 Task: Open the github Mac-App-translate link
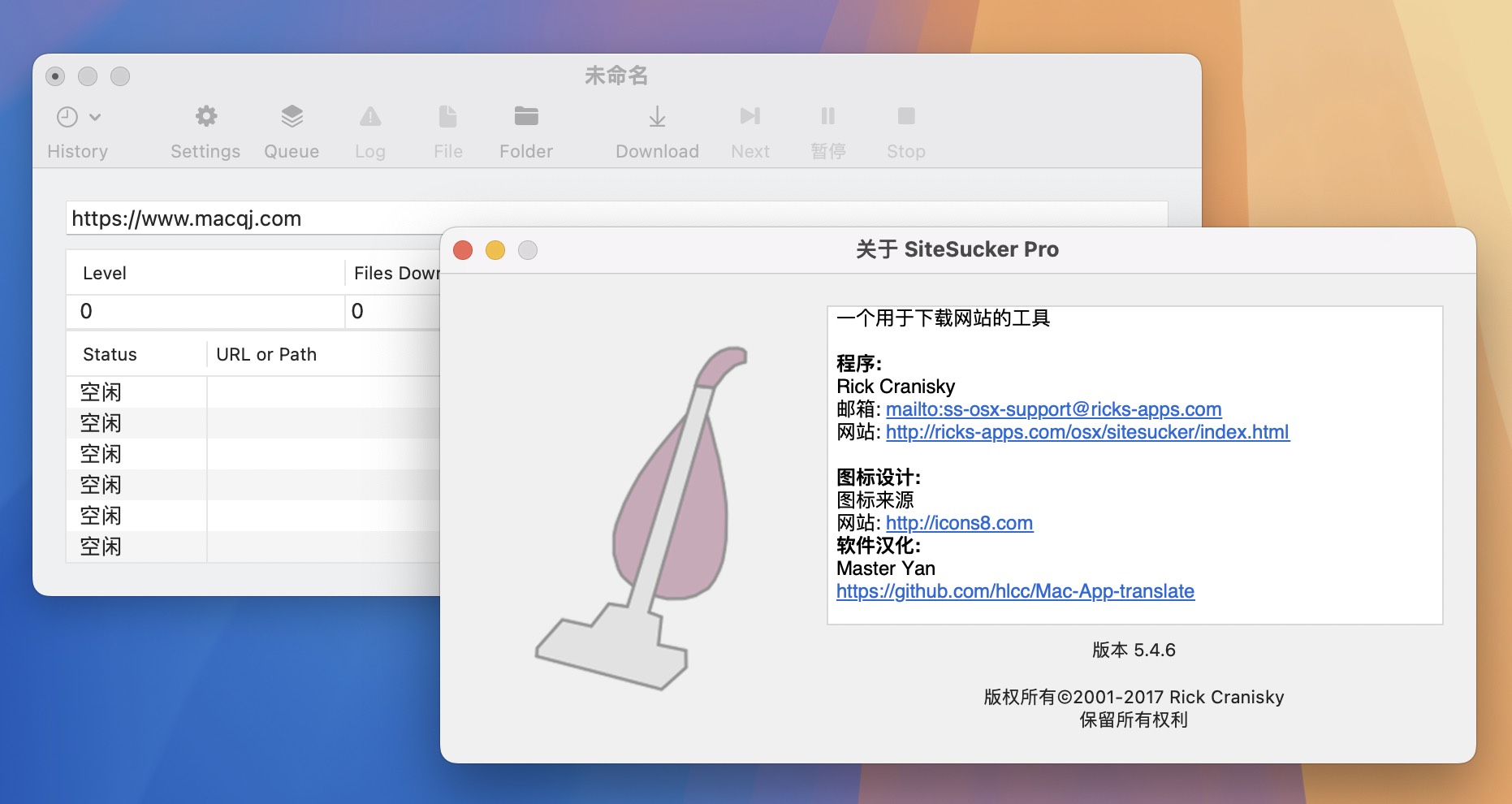(x=1015, y=591)
